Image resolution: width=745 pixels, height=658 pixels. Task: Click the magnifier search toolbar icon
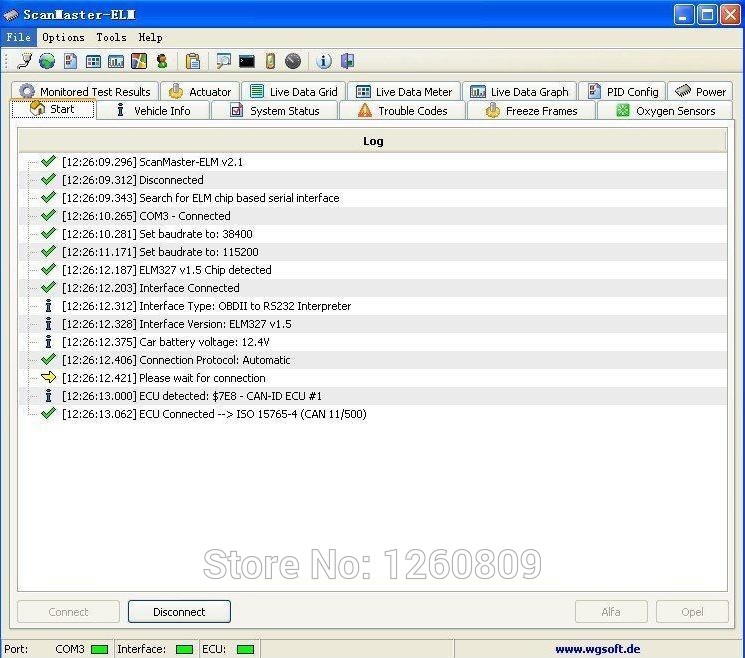(223, 62)
